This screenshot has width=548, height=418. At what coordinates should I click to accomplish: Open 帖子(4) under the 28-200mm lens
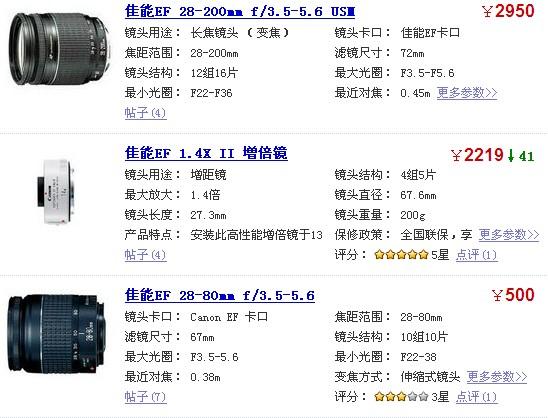[x=145, y=113]
